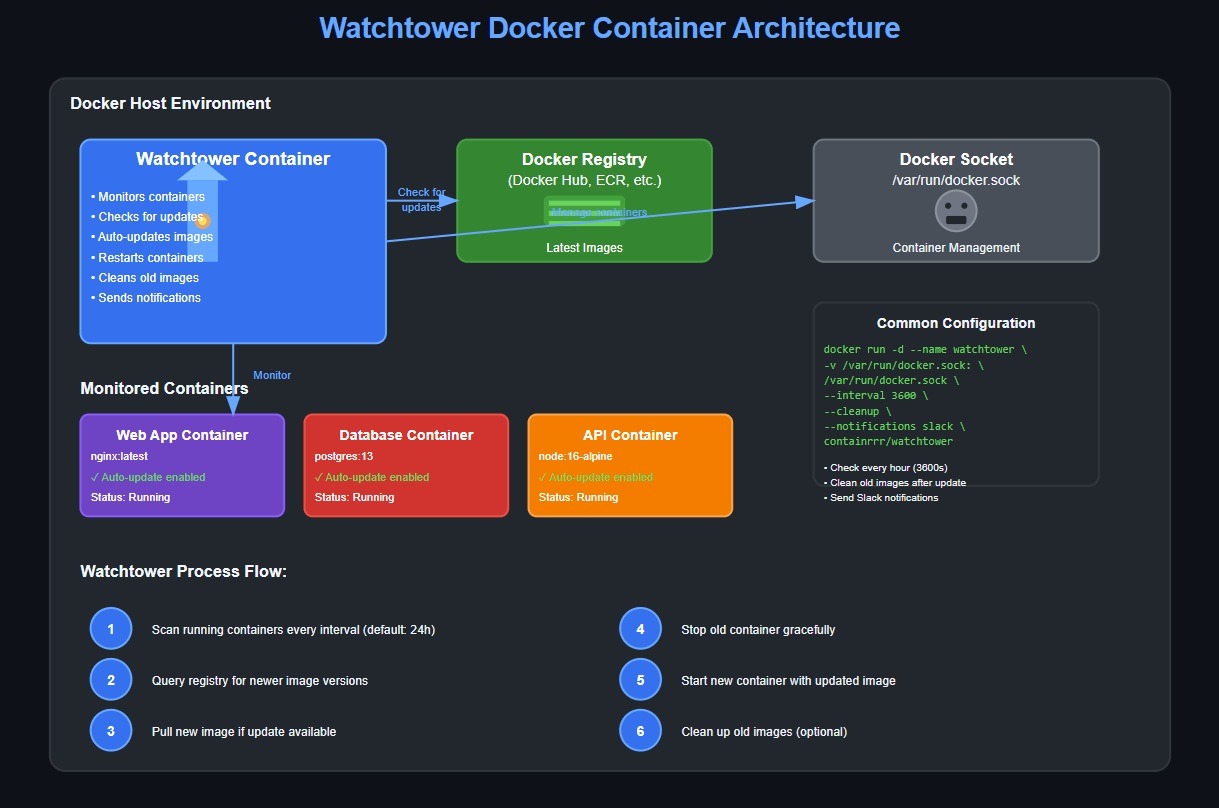Click the Monitor arrow label
1219x808 pixels.
pos(272,374)
